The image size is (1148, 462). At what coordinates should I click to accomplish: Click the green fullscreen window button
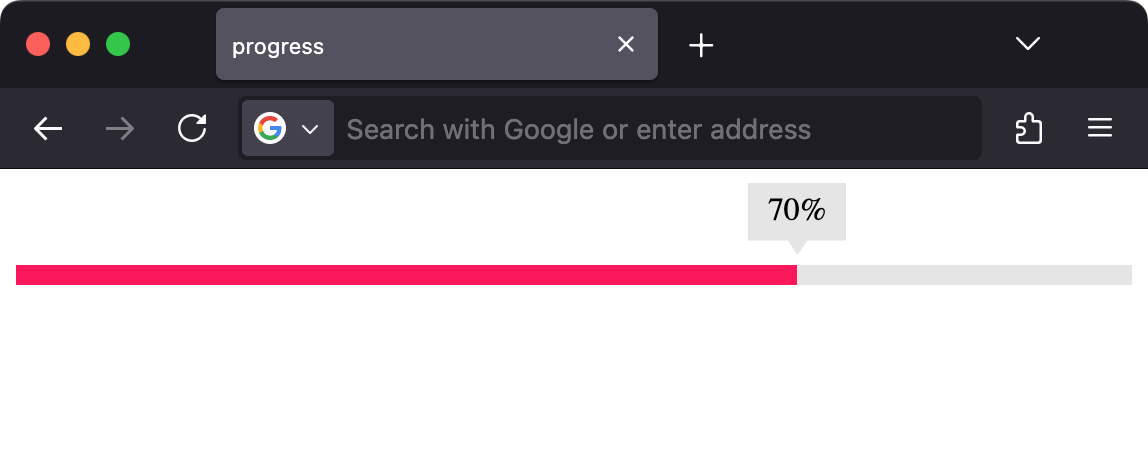[118, 44]
